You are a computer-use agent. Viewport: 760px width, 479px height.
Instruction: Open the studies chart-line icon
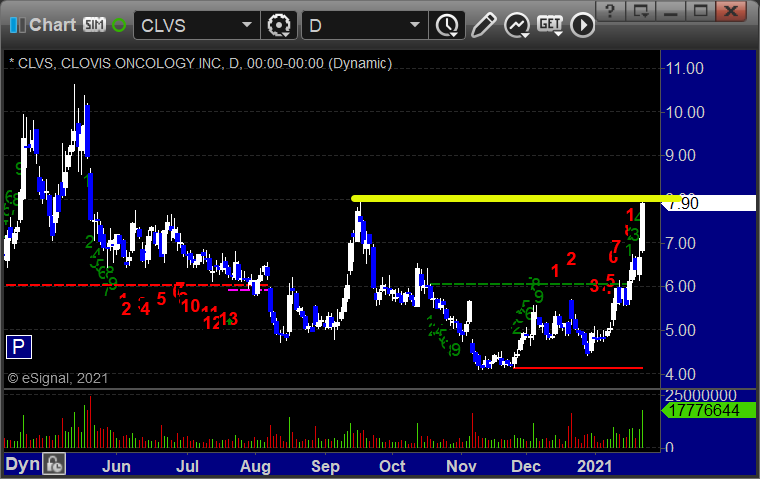517,25
